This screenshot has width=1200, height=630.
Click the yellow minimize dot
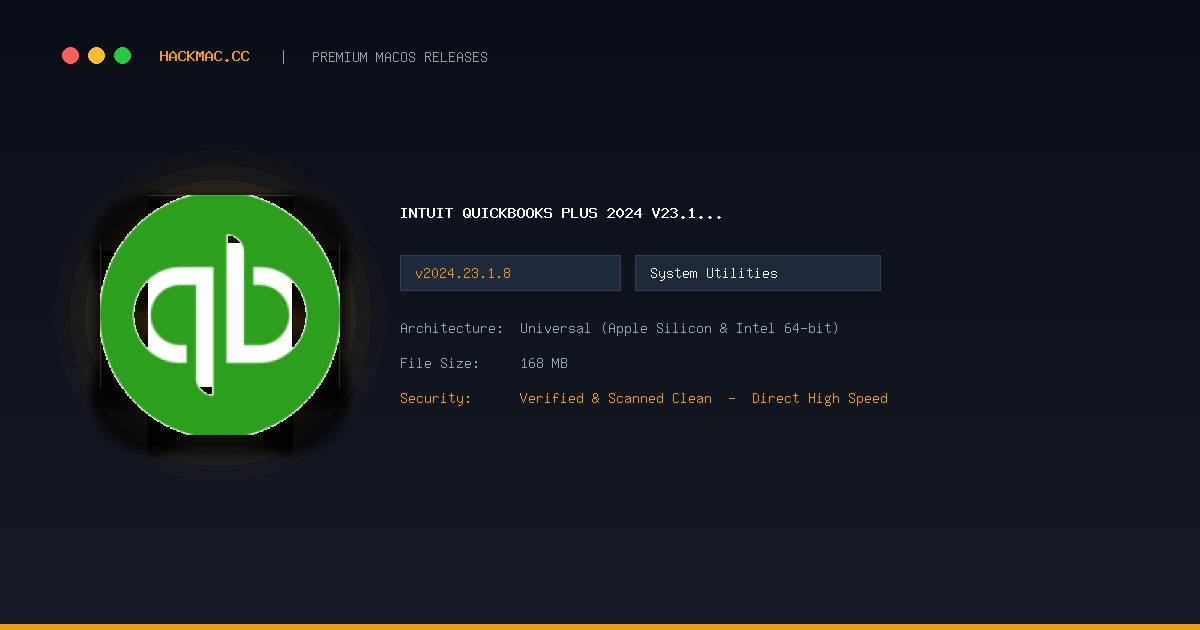96,56
